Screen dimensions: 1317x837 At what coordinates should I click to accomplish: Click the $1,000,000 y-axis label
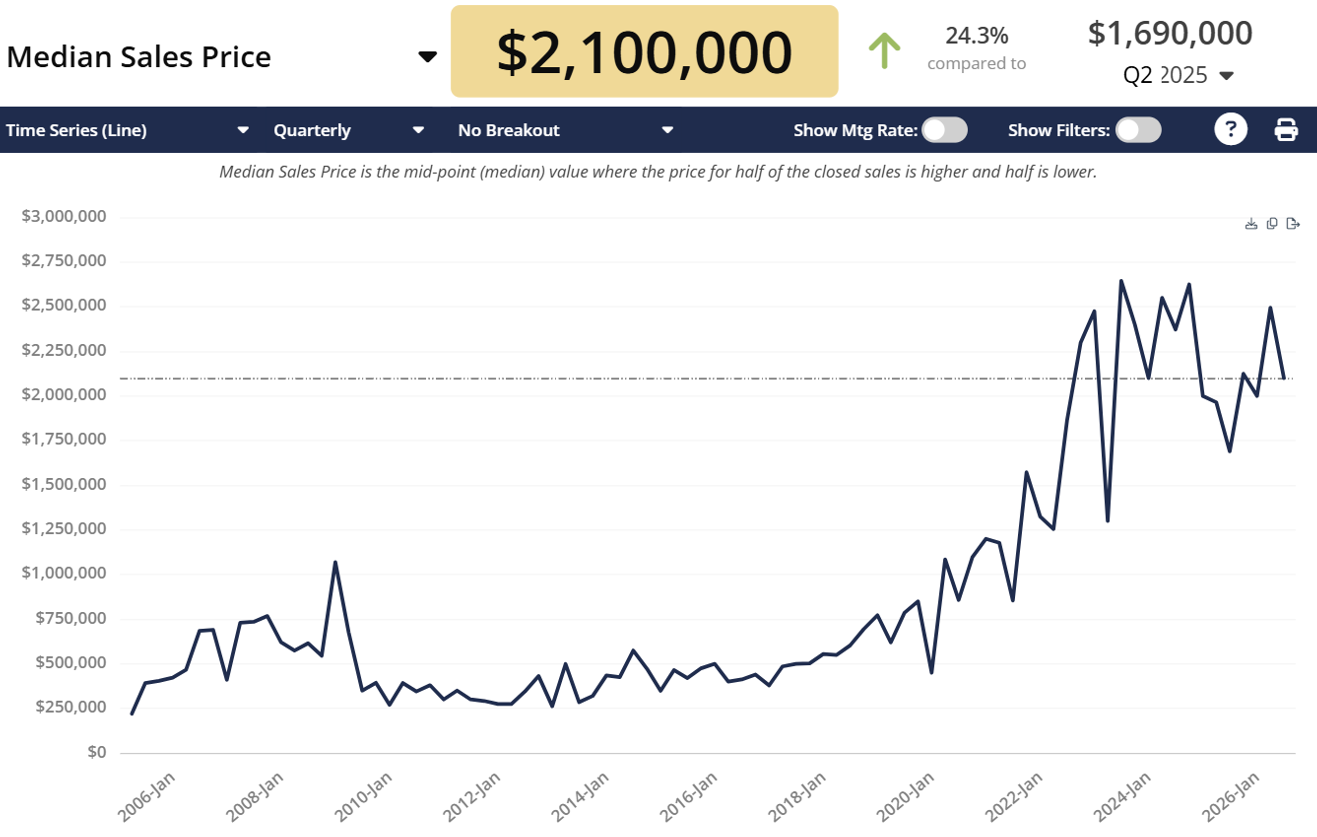coord(64,573)
